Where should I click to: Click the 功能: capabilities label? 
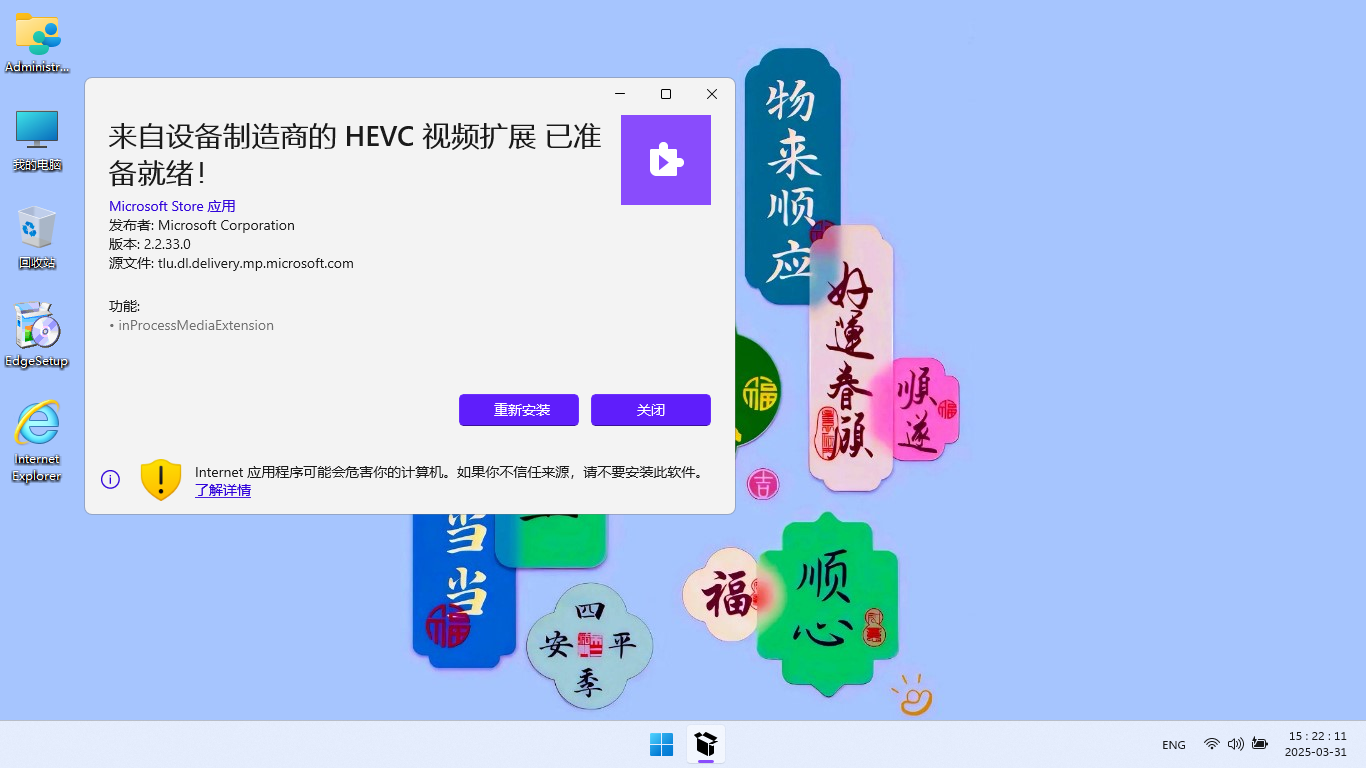[x=125, y=306]
